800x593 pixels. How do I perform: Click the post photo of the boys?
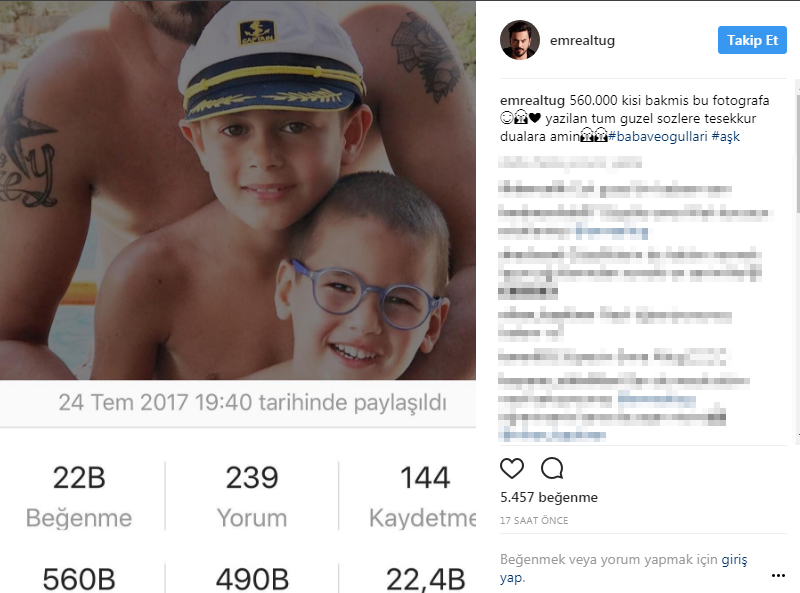(x=238, y=190)
